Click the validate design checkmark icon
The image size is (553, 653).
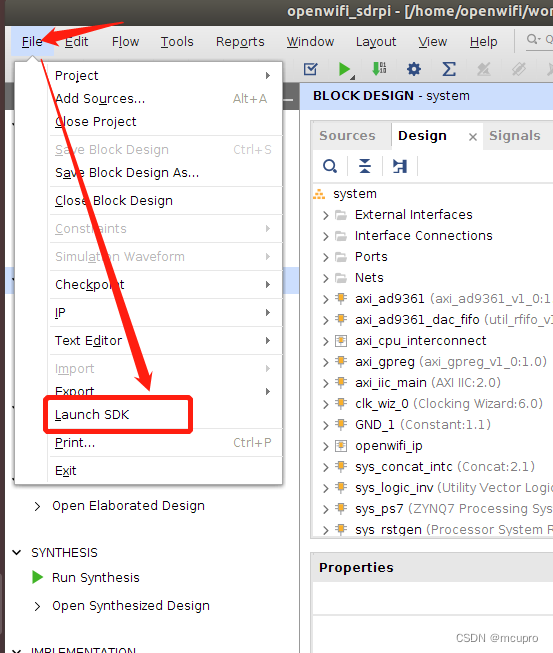311,69
